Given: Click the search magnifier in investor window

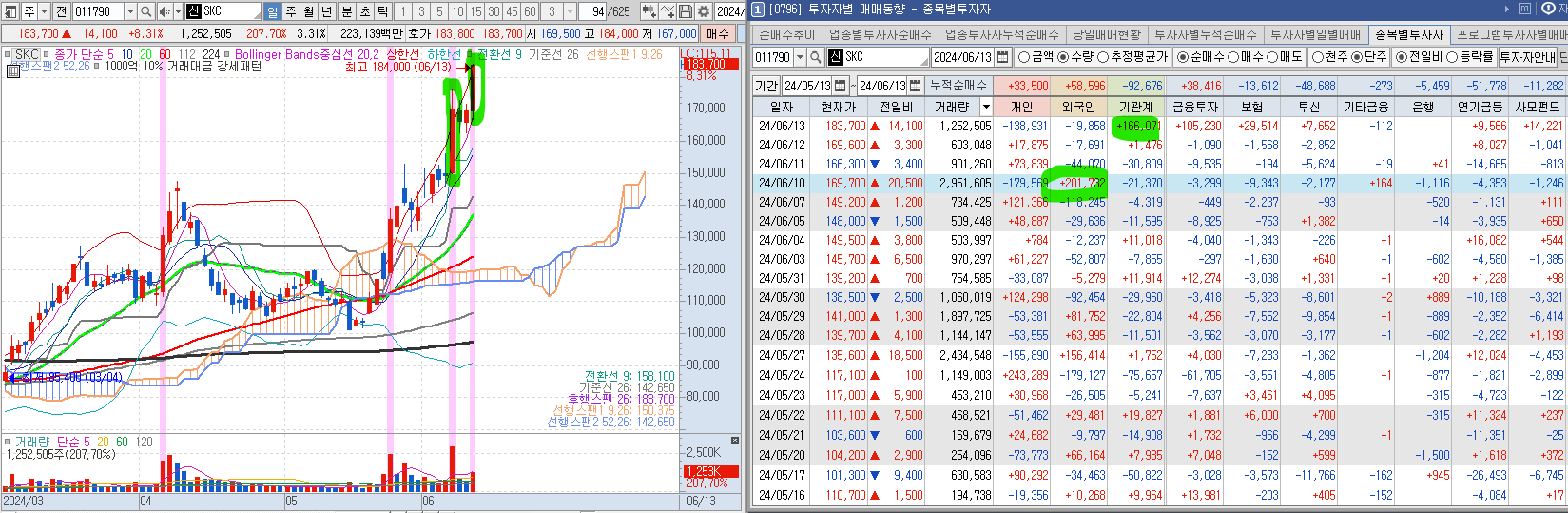Looking at the screenshot, I should [815, 57].
